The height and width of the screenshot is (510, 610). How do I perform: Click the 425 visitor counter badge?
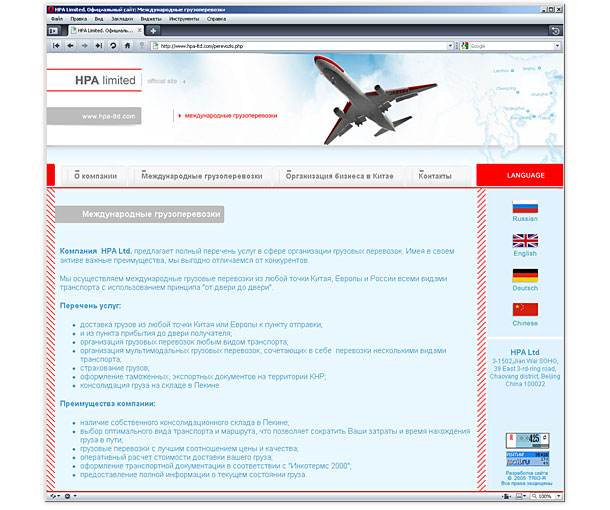tap(528, 440)
